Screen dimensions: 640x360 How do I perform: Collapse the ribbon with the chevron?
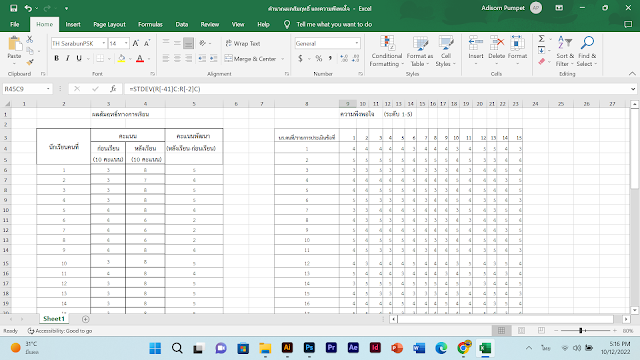point(632,74)
